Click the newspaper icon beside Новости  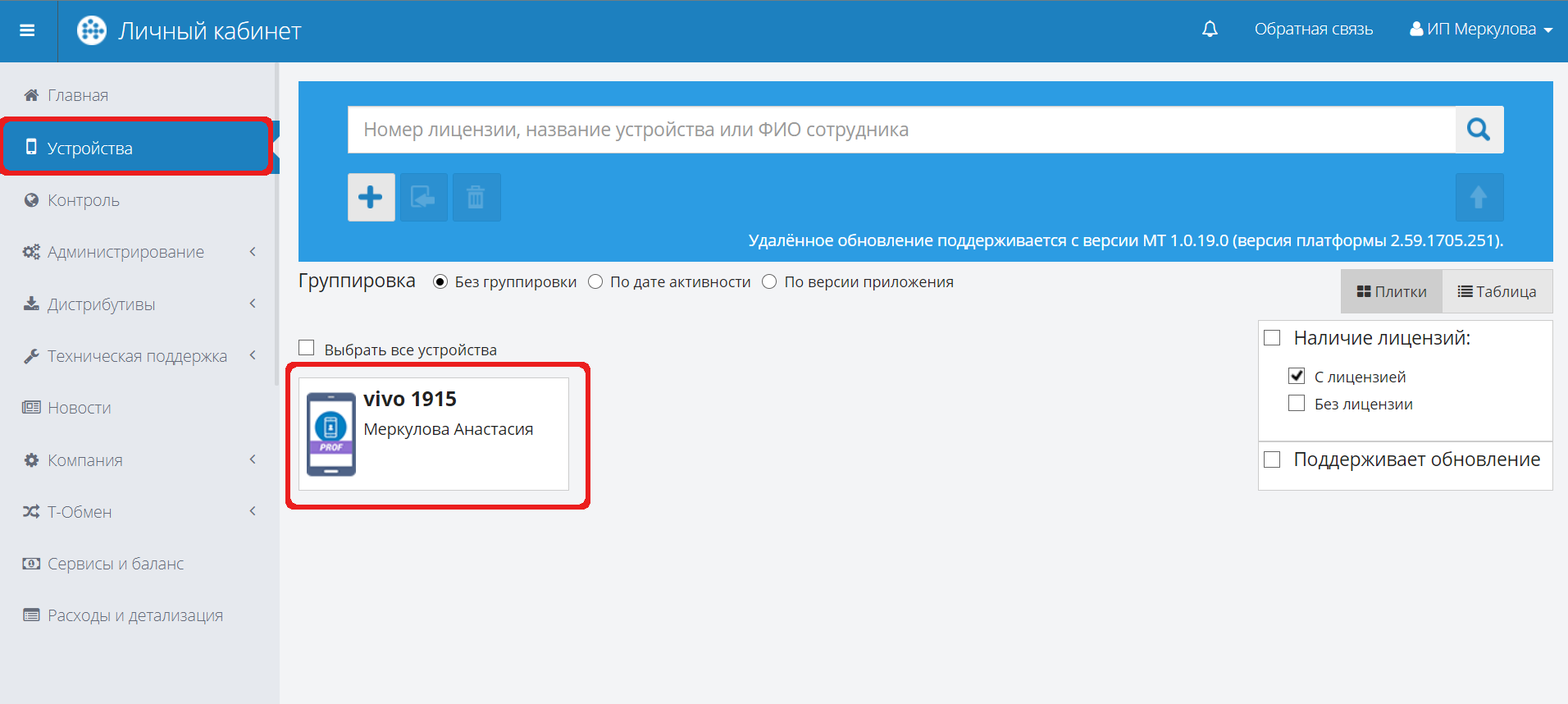[x=31, y=408]
